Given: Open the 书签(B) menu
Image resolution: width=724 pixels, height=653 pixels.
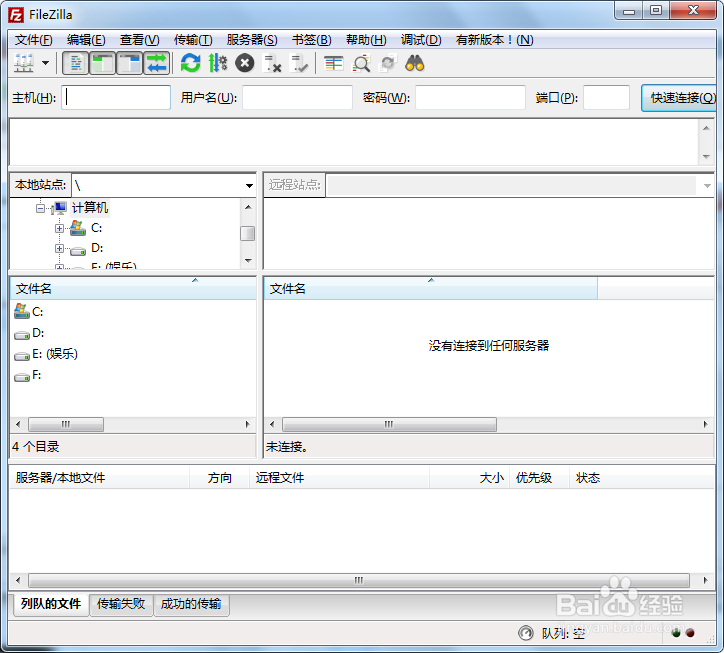Looking at the screenshot, I should pyautogui.click(x=312, y=40).
